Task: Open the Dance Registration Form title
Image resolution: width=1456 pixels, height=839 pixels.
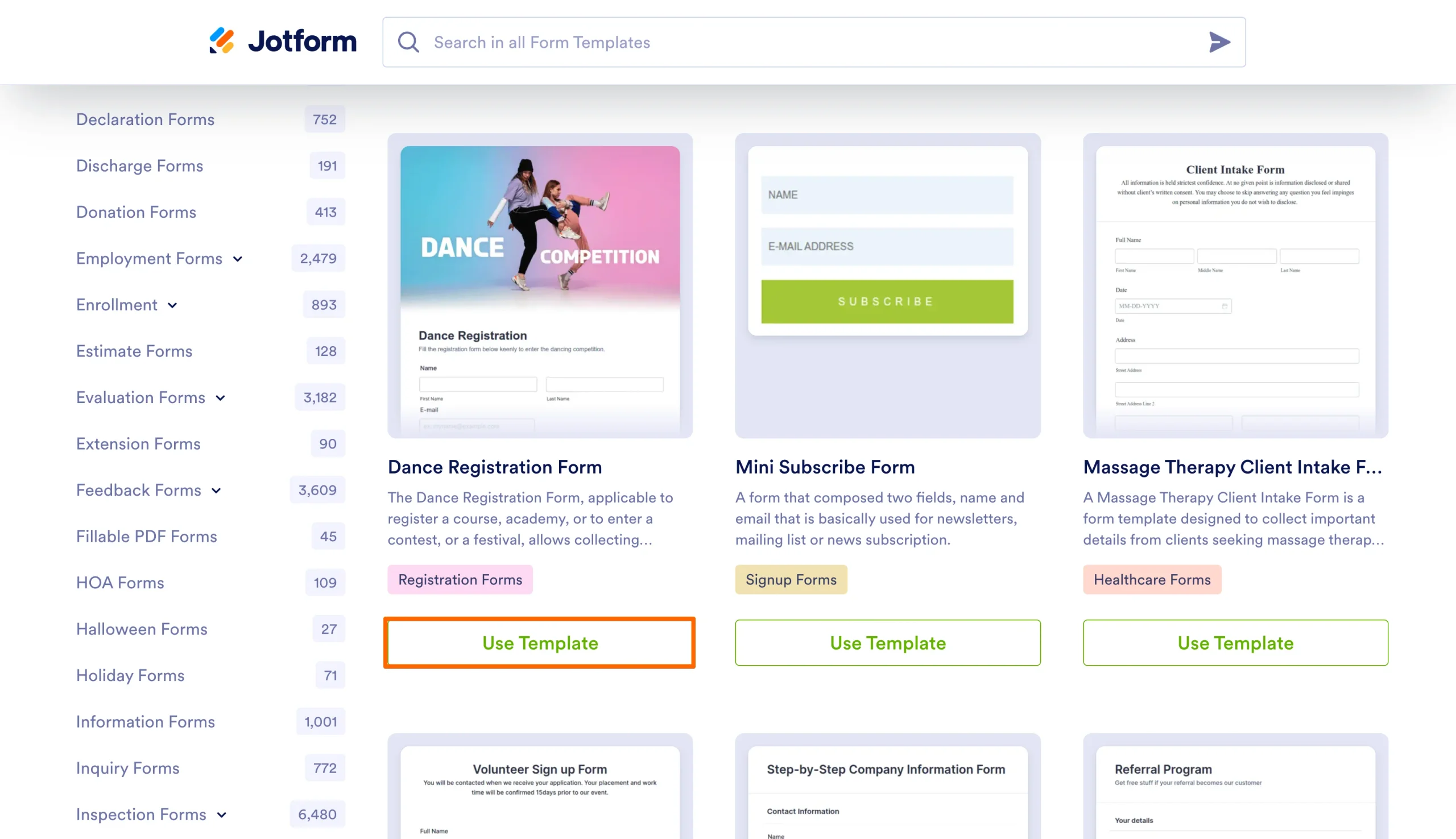Action: [x=495, y=467]
